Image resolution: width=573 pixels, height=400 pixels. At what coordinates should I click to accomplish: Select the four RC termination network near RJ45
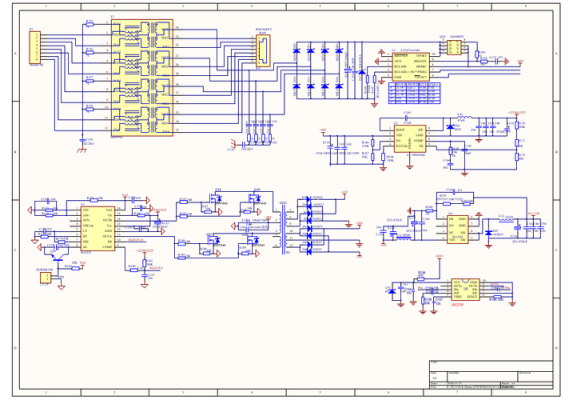259,132
